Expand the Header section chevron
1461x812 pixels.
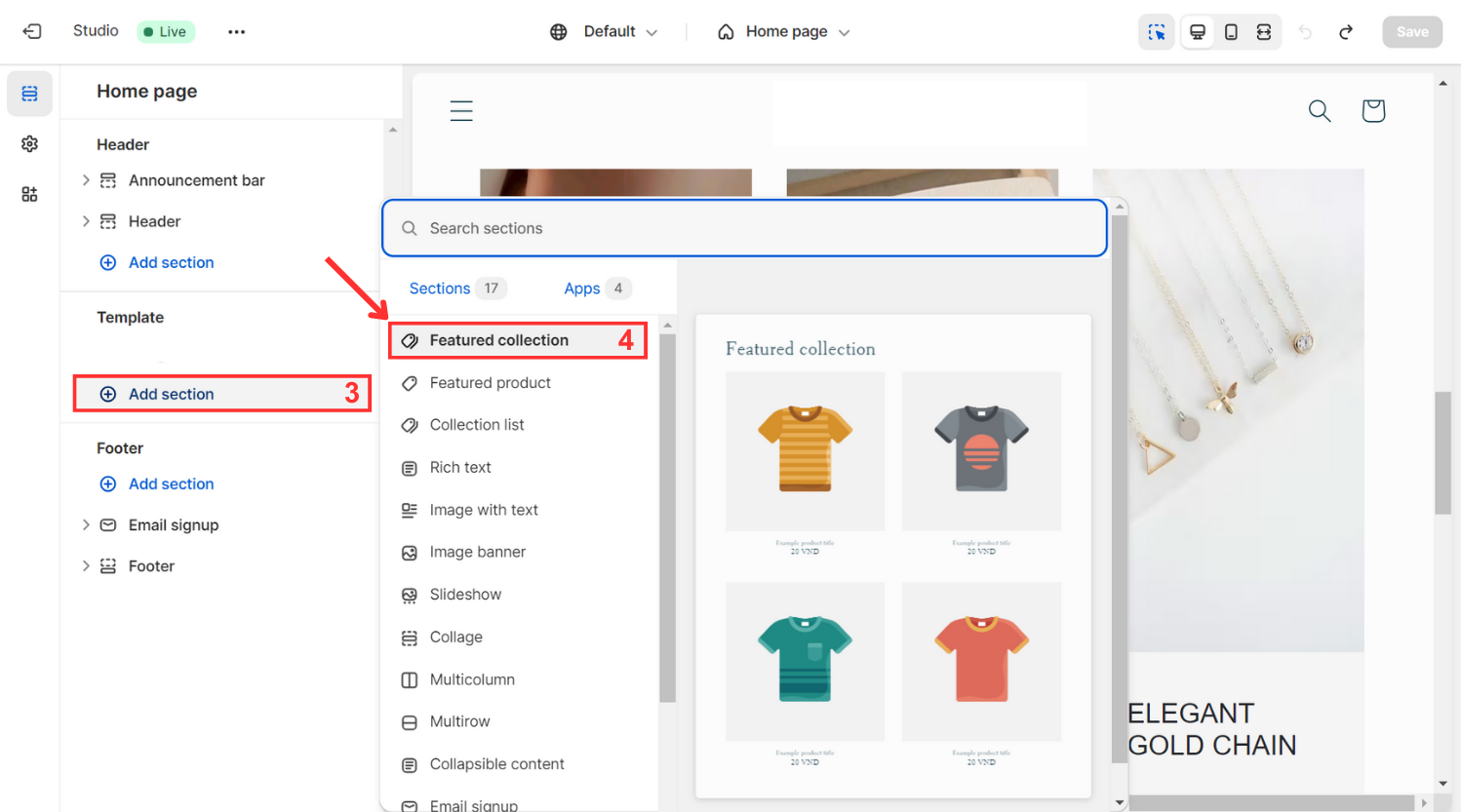[86, 221]
